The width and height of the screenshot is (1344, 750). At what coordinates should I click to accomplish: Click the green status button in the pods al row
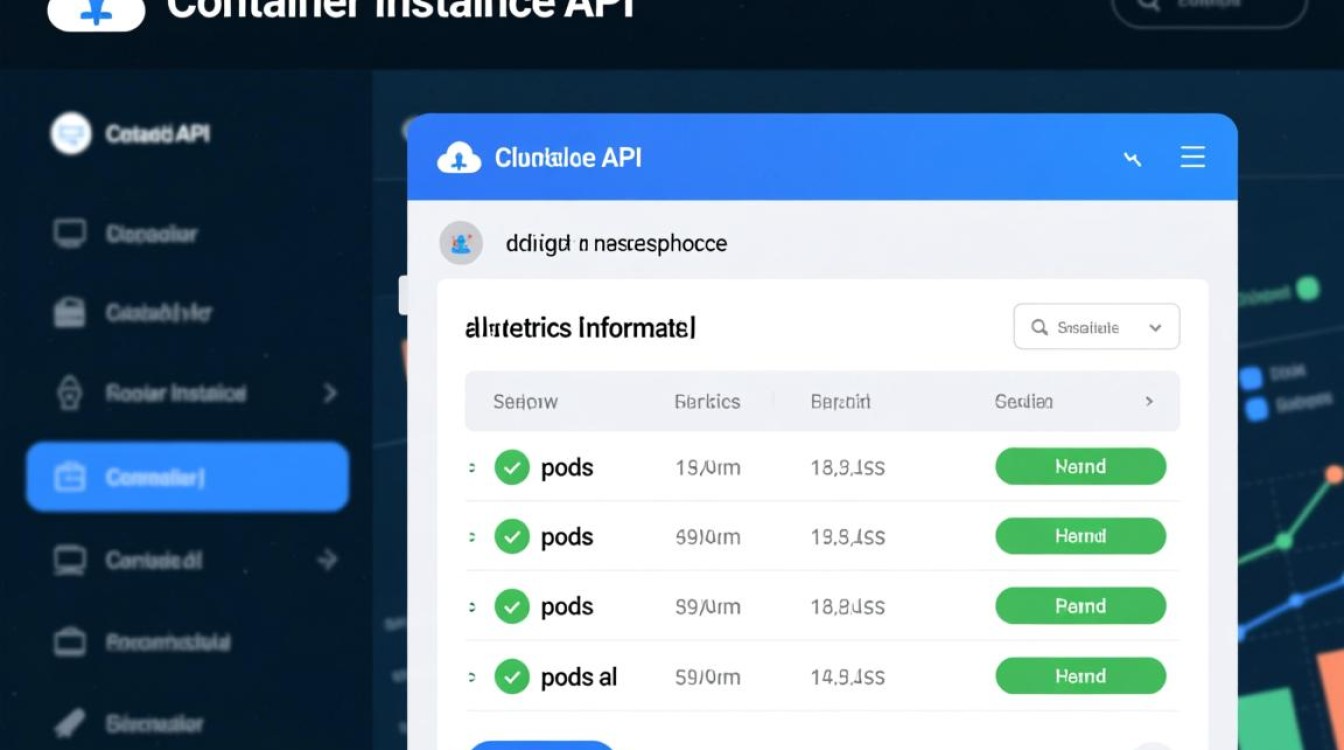[x=1080, y=677]
